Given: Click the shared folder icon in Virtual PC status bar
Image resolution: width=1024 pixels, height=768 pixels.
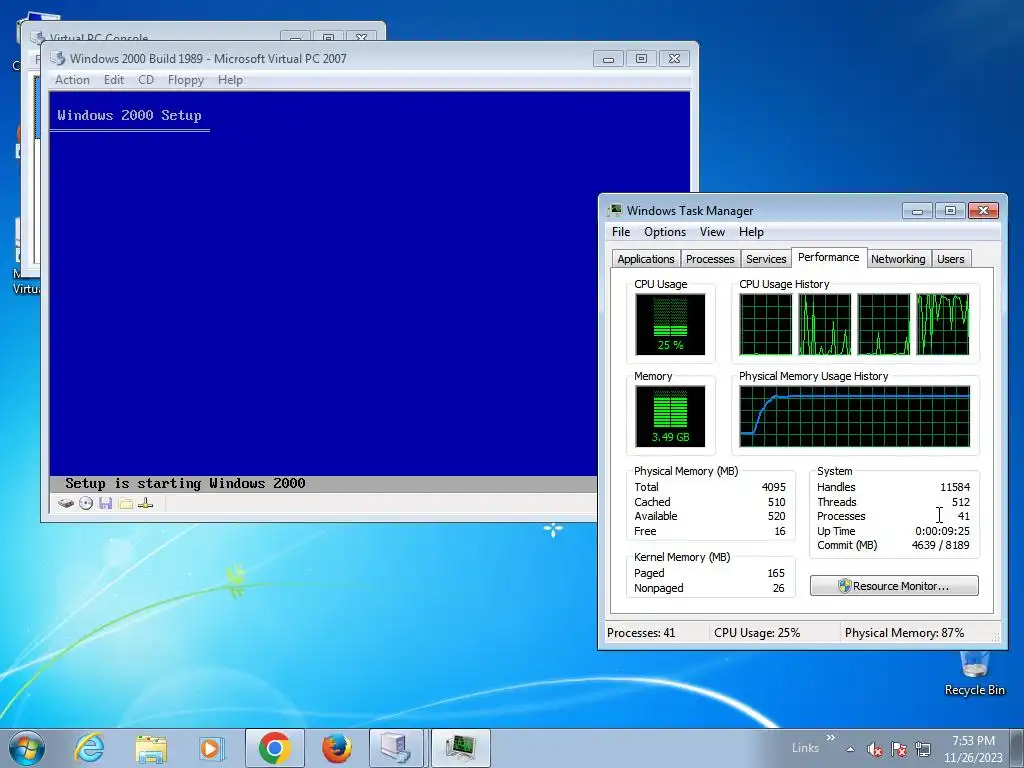Looking at the screenshot, I should (125, 504).
